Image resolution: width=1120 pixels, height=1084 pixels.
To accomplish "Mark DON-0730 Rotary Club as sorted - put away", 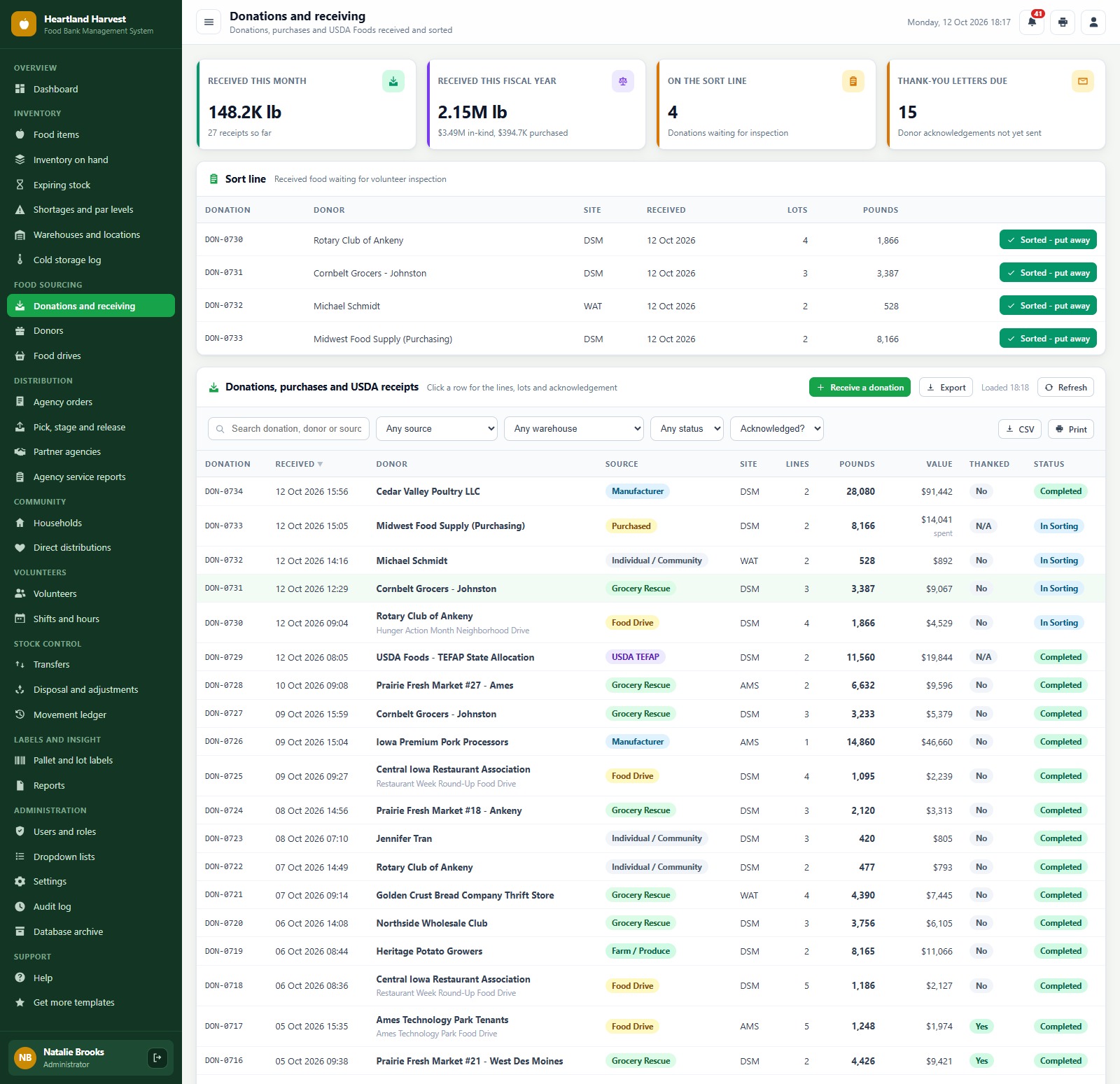I will [x=1048, y=240].
